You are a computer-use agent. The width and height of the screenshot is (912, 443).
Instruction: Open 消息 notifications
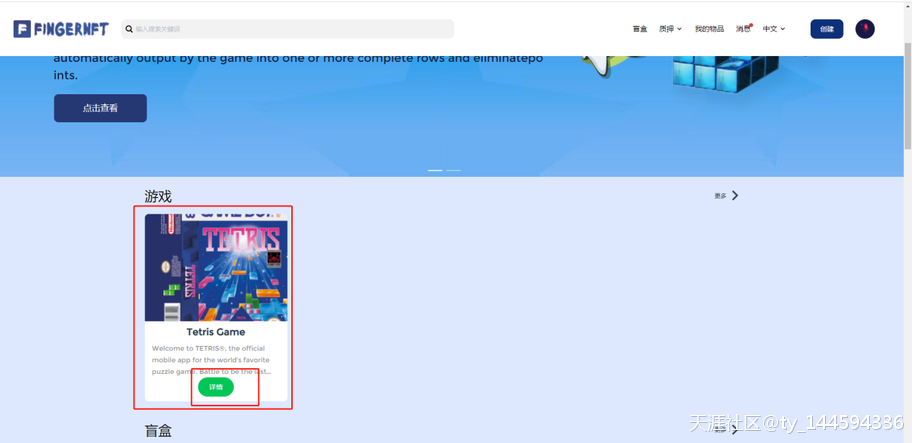coord(743,29)
